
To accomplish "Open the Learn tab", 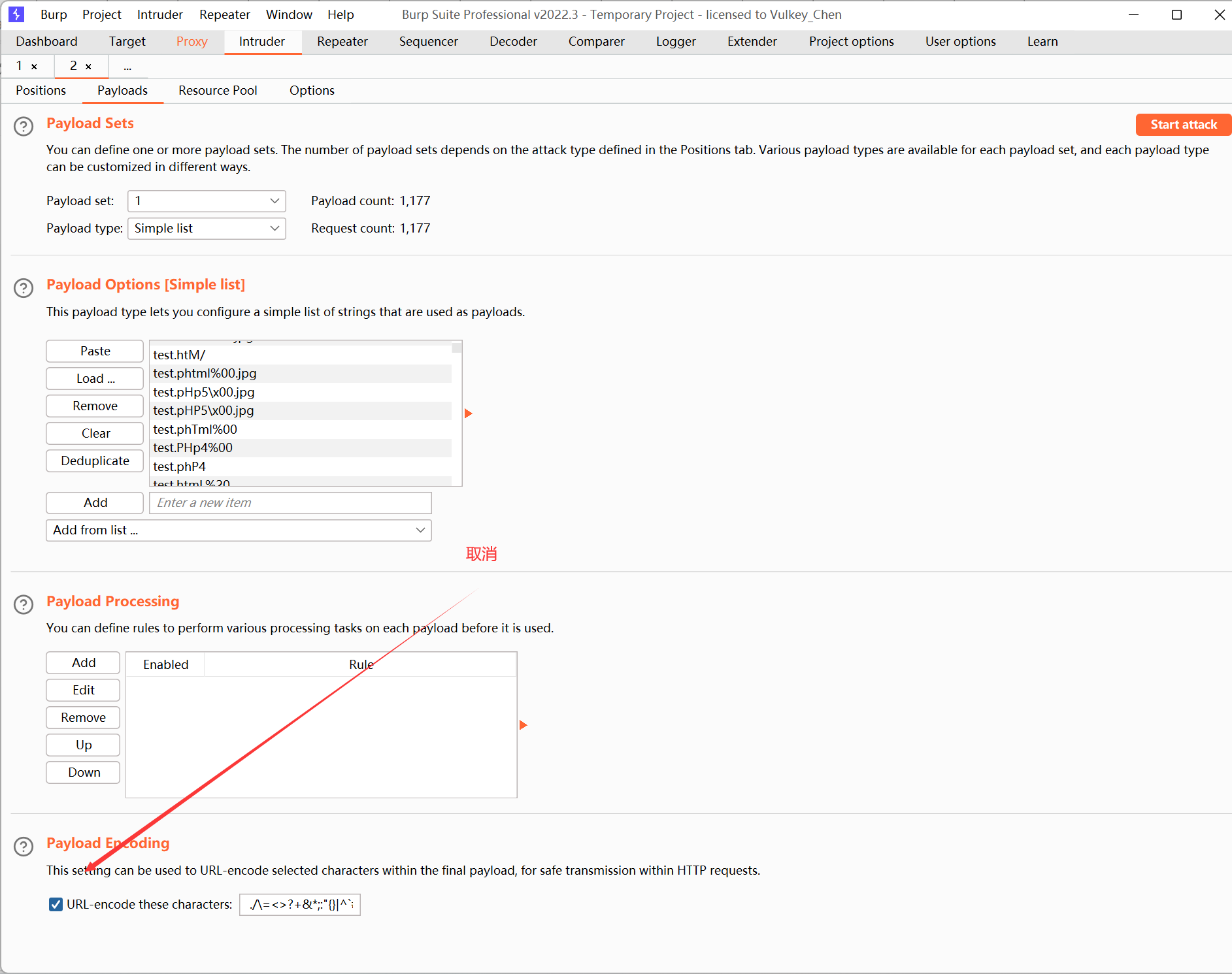I will tap(1042, 41).
